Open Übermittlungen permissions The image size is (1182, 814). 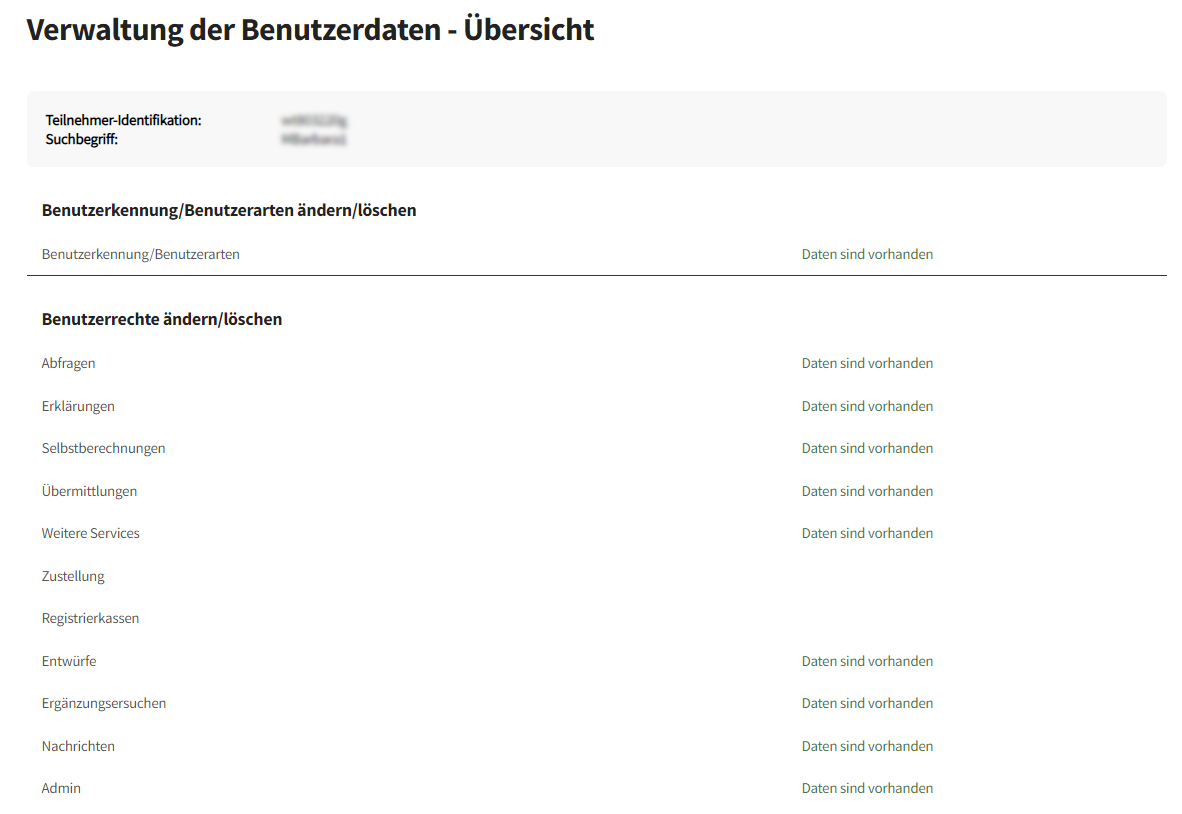89,491
